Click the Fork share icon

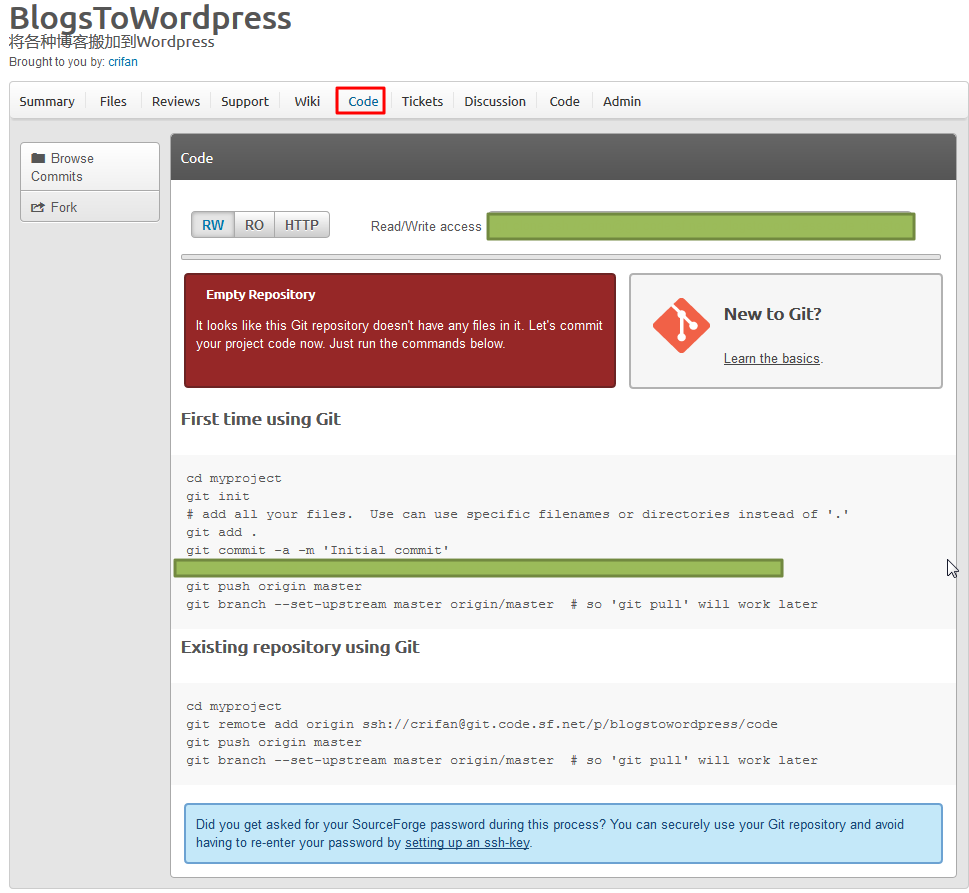38,207
